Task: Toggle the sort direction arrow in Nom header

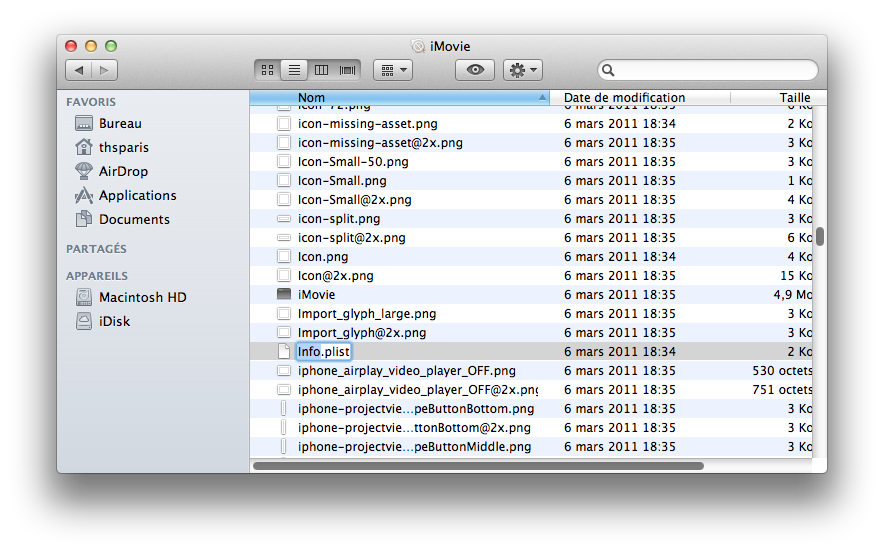Action: (542, 98)
